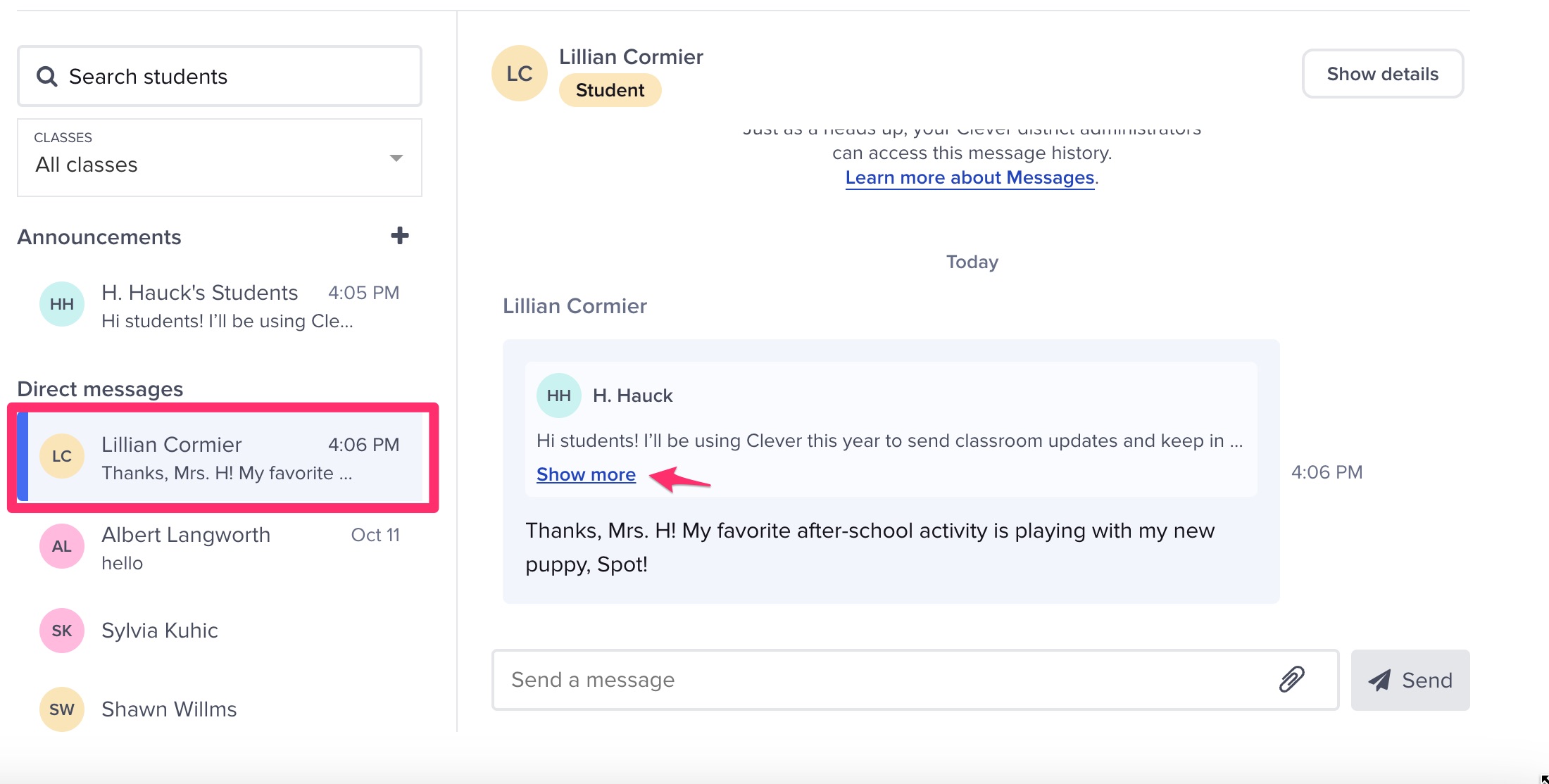Viewport: 1549px width, 784px height.
Task: Click the search magnifier icon
Action: pyautogui.click(x=46, y=76)
